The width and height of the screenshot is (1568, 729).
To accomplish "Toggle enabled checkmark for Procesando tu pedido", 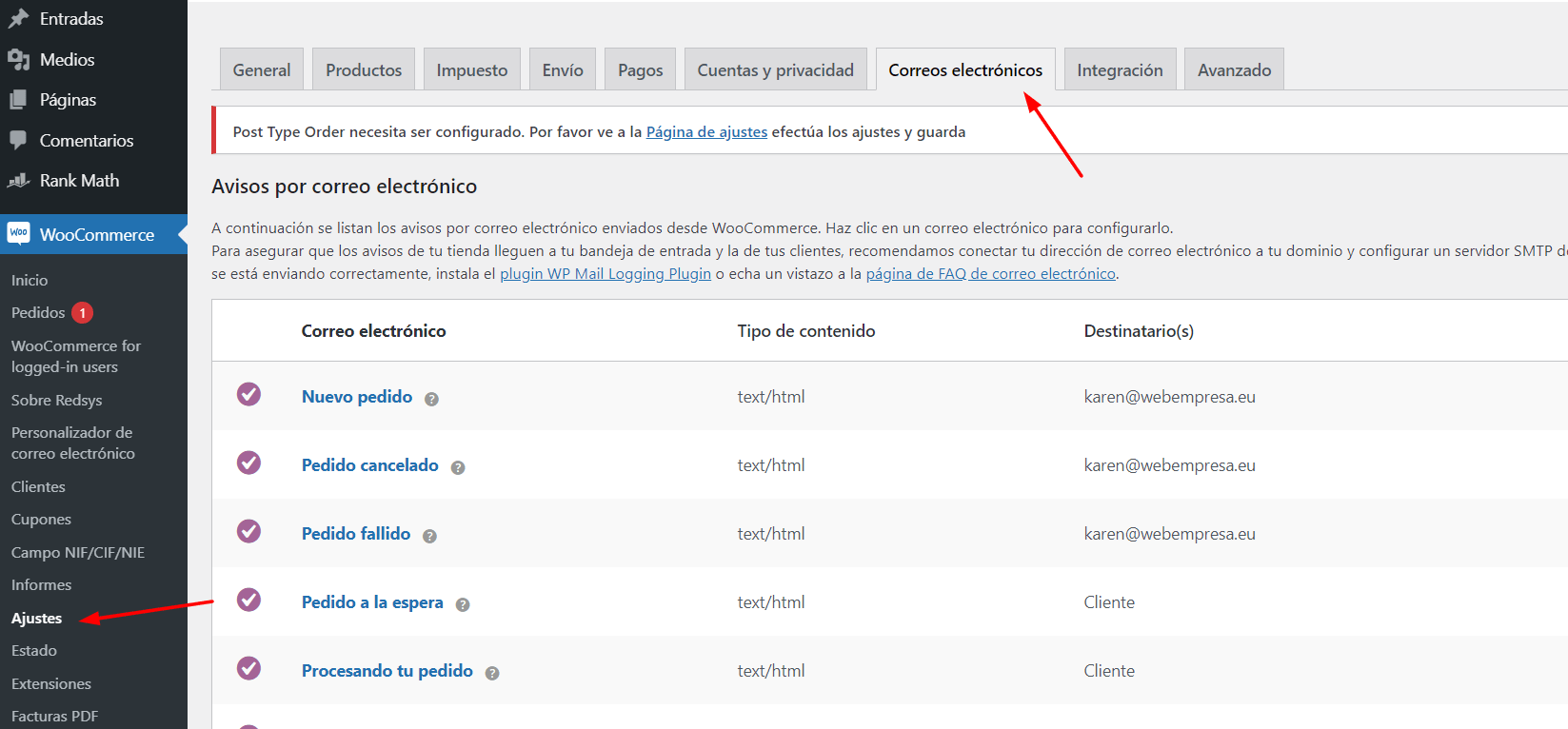I will (x=248, y=668).
